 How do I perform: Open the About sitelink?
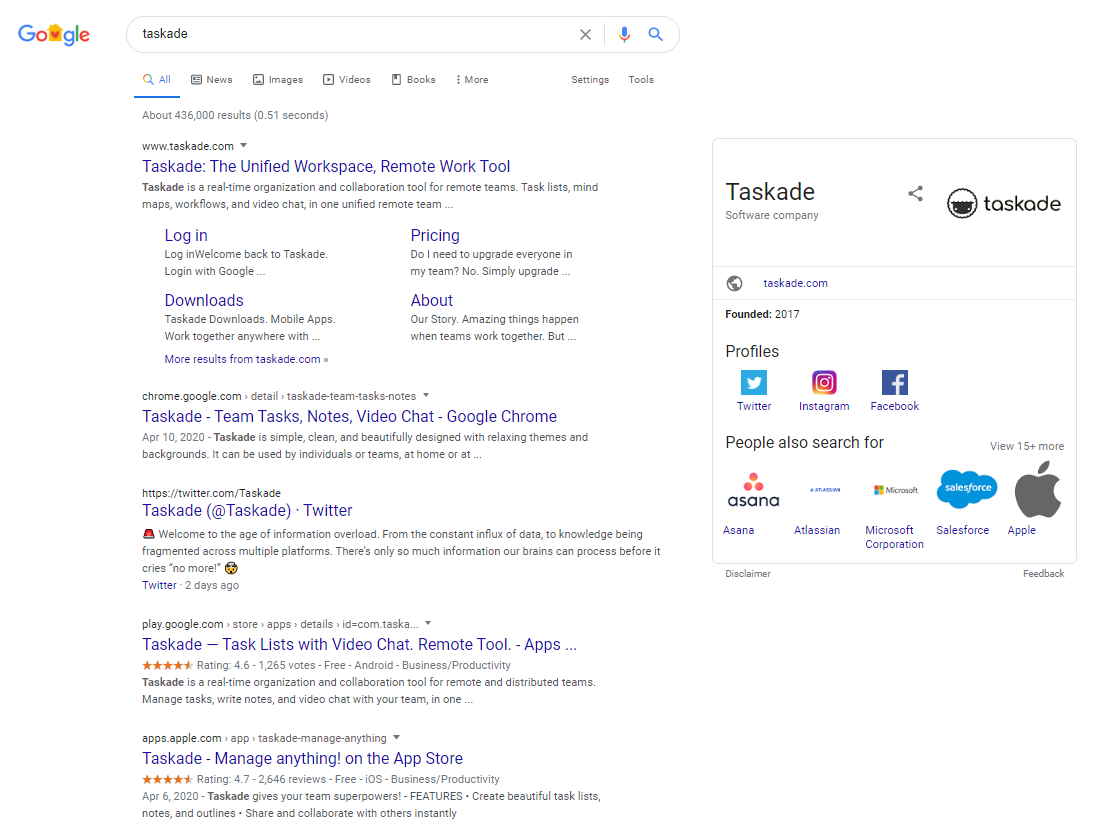(432, 300)
